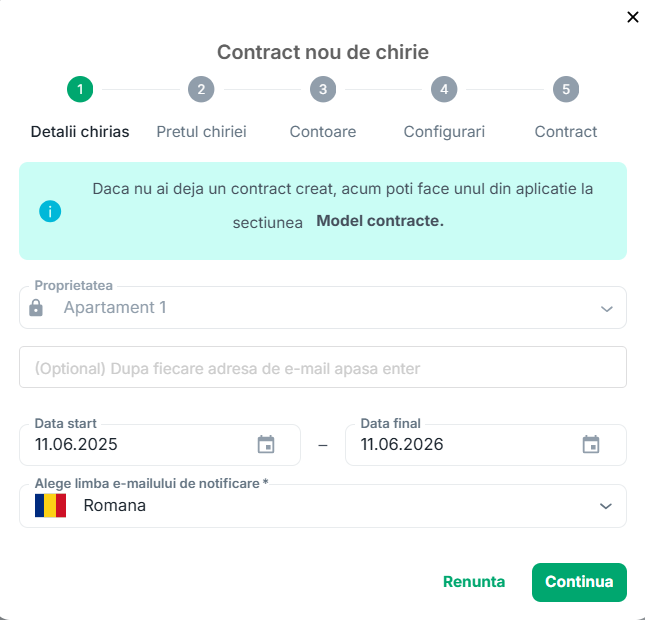Open the Data final calendar picker icon
The image size is (645, 620).
tap(591, 444)
